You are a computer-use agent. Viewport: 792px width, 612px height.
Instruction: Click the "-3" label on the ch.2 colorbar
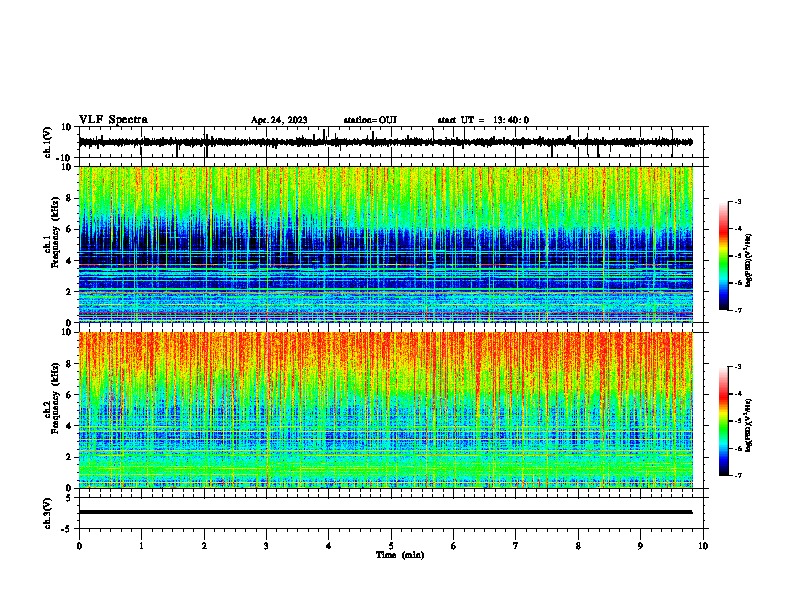click(737, 367)
